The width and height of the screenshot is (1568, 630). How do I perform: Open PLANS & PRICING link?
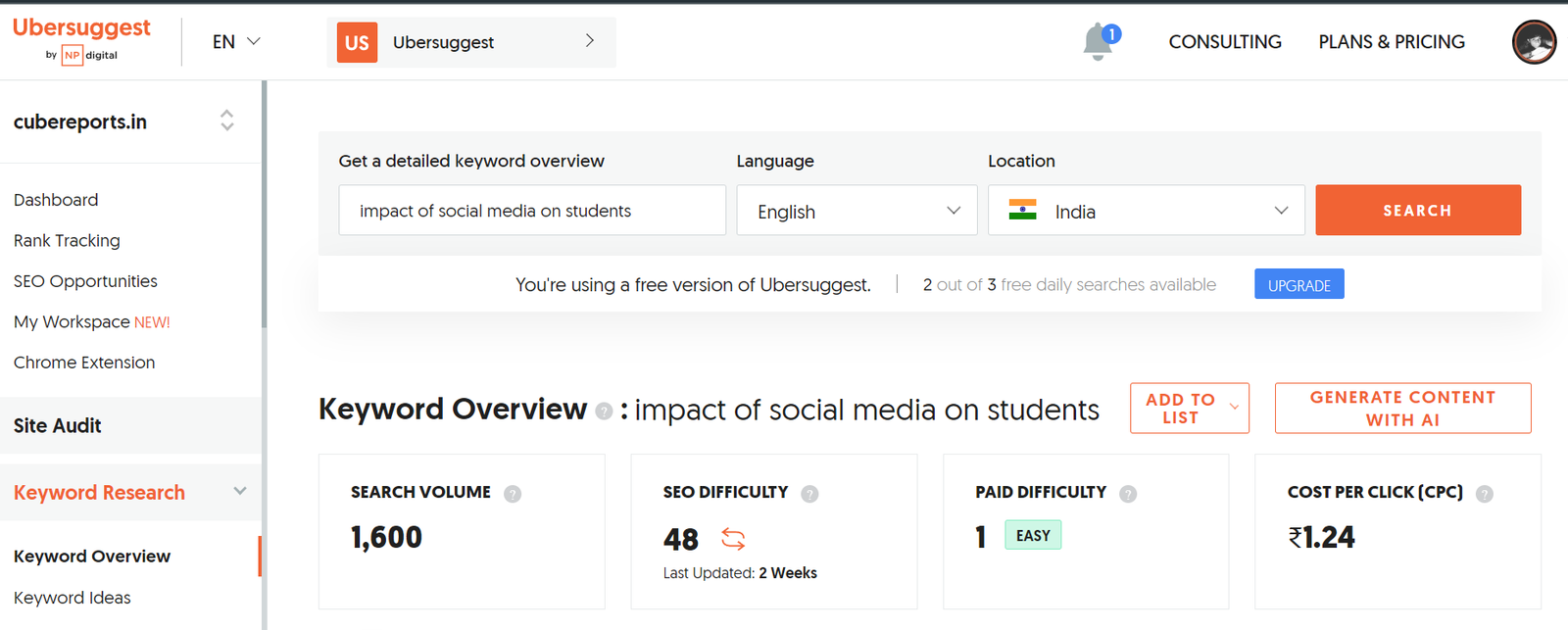(1392, 42)
